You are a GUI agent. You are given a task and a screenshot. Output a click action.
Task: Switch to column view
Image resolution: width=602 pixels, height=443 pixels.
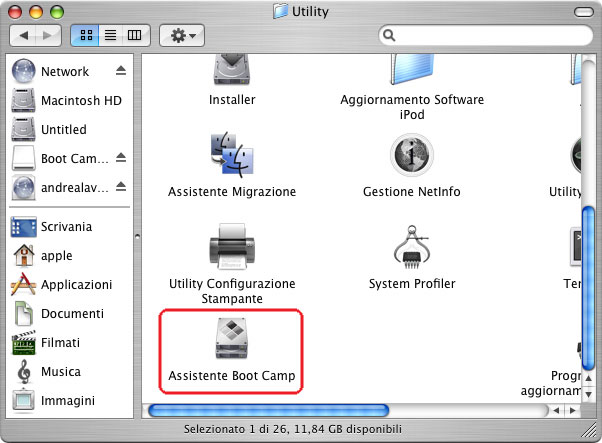[x=136, y=35]
